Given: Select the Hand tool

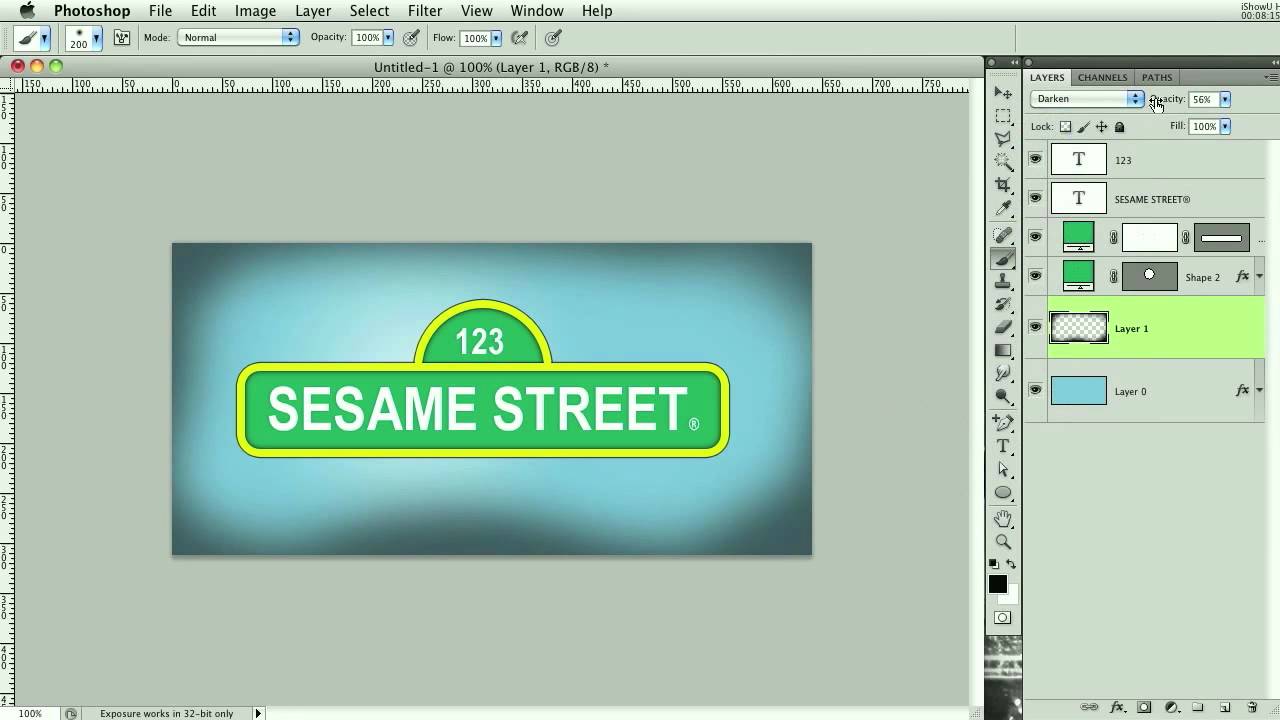Looking at the screenshot, I should tap(1003, 519).
